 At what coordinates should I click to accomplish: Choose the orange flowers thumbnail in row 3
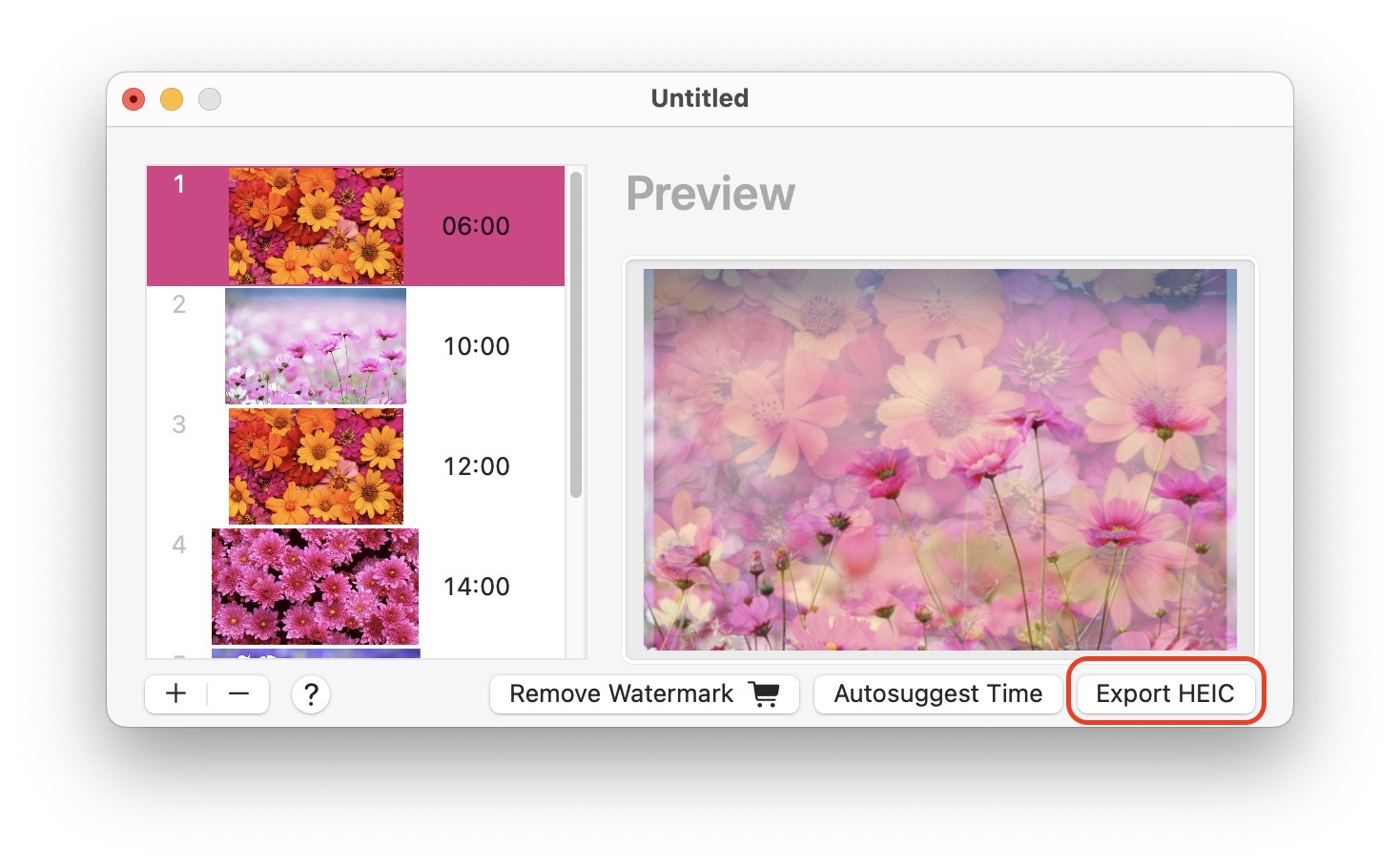[x=316, y=466]
